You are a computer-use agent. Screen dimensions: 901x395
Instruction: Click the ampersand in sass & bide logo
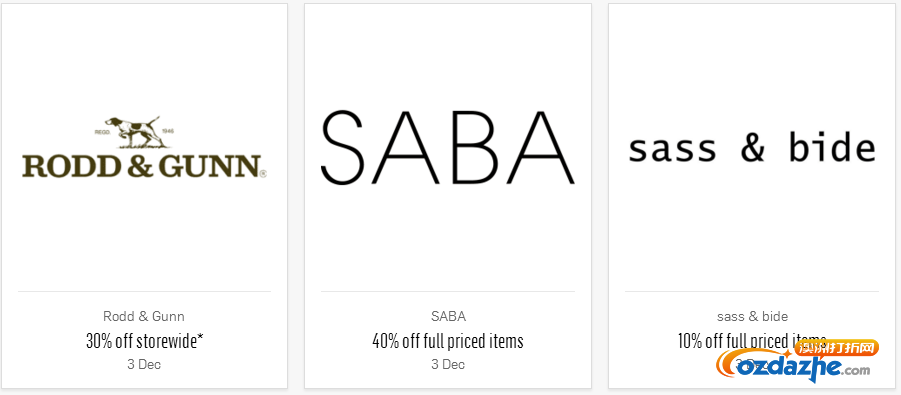[753, 148]
